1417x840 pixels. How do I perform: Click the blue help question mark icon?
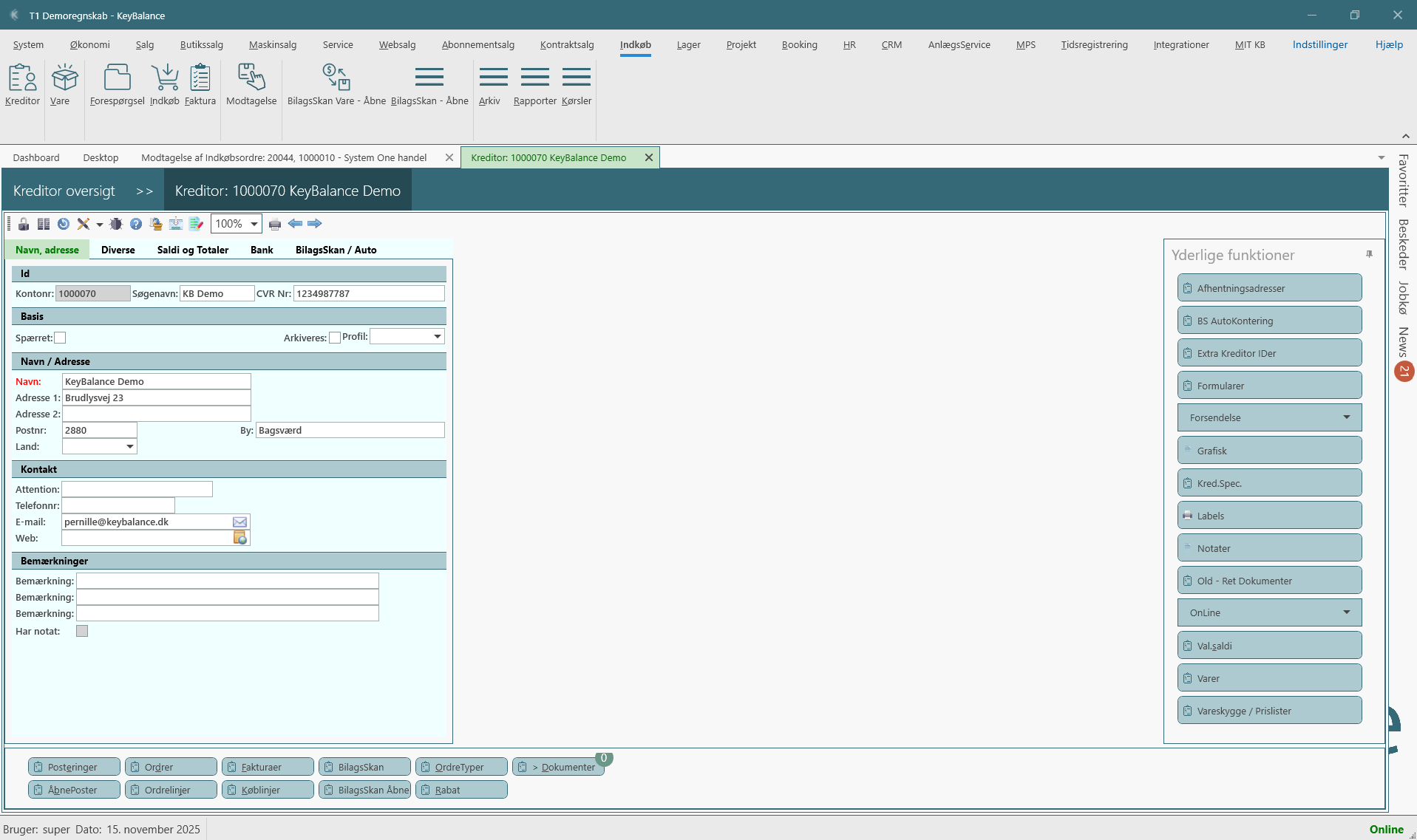136,224
